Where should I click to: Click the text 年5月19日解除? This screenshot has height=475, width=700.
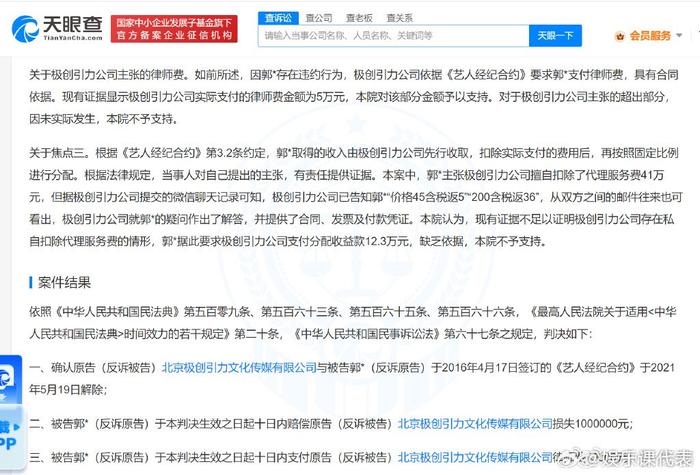click(x=67, y=390)
